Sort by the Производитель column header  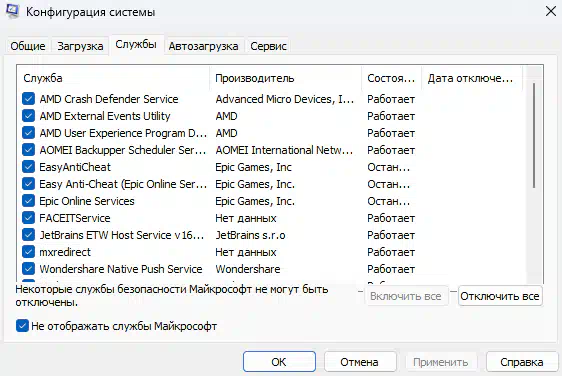(286, 78)
